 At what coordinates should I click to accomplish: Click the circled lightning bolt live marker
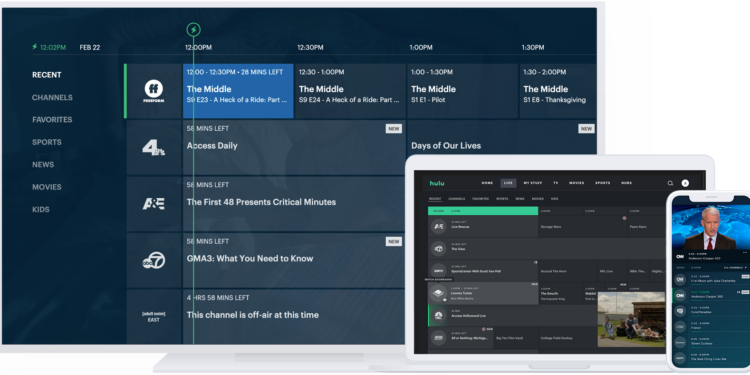point(193,30)
